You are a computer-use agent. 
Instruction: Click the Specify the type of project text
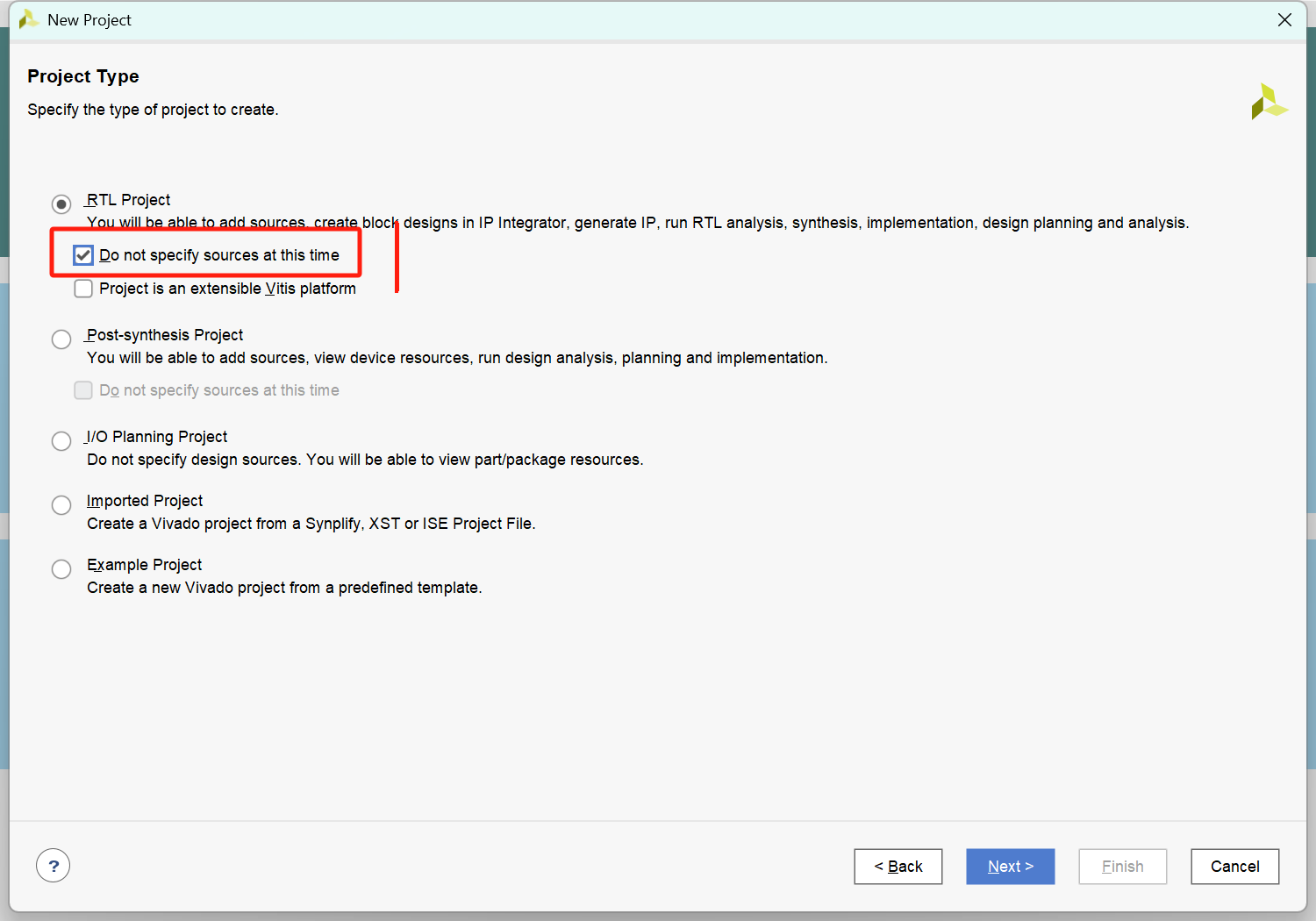(153, 110)
